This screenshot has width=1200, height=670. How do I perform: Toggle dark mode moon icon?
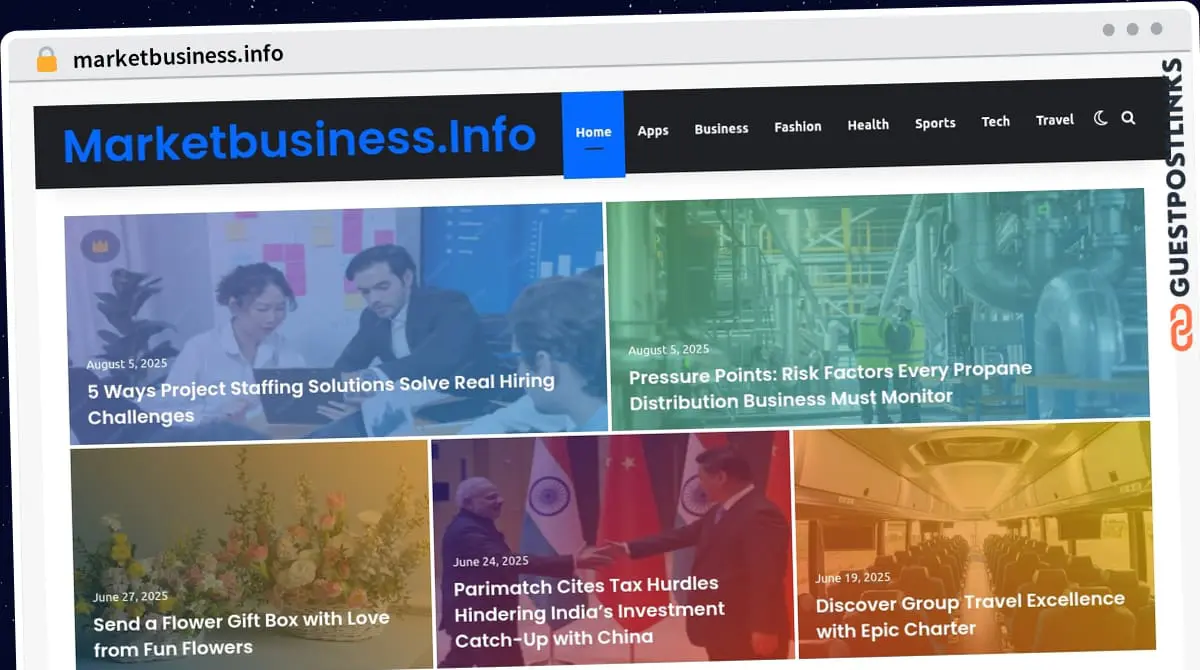click(x=1100, y=118)
